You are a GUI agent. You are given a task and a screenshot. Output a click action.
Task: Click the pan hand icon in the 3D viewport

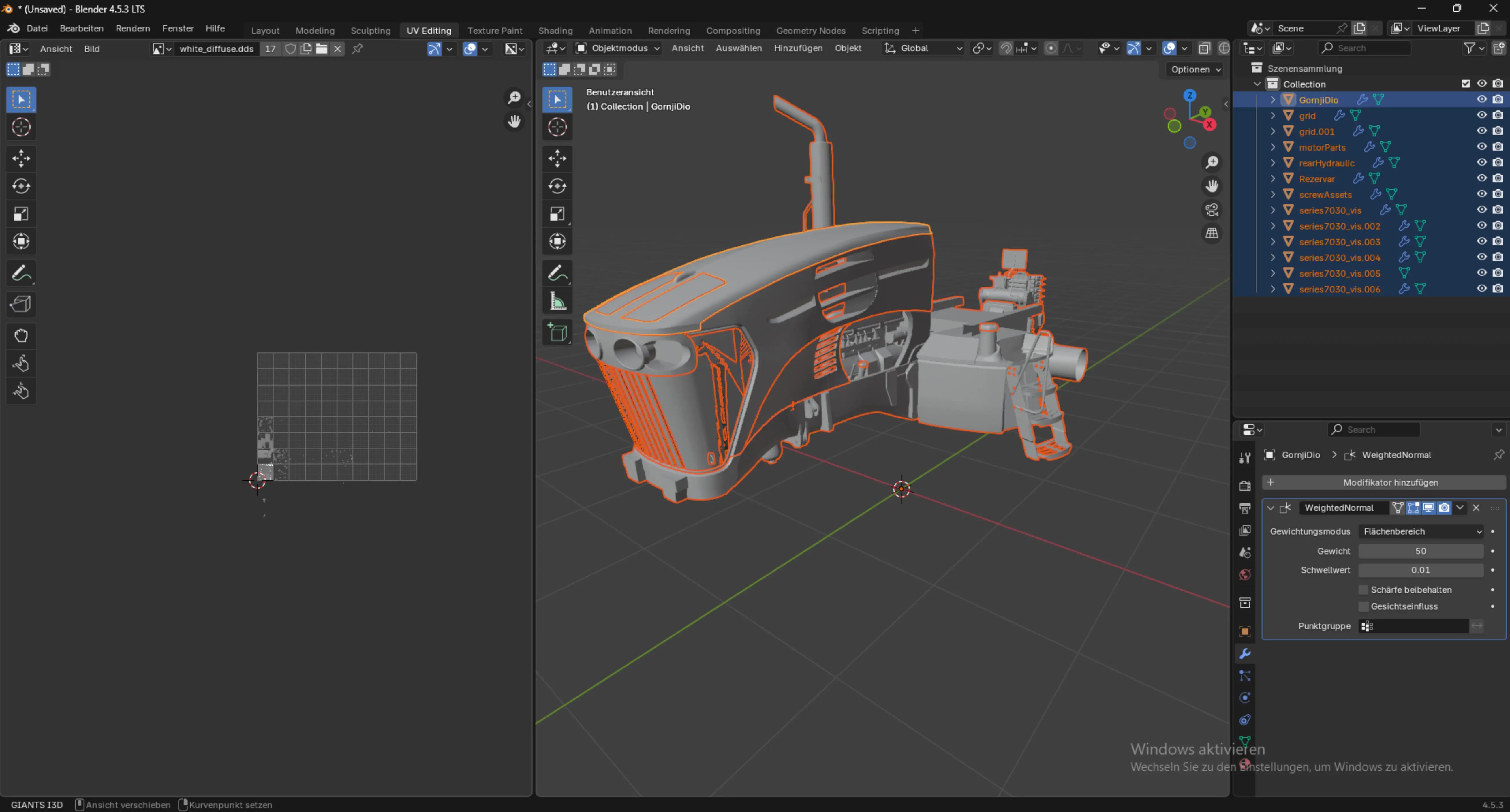(1212, 186)
